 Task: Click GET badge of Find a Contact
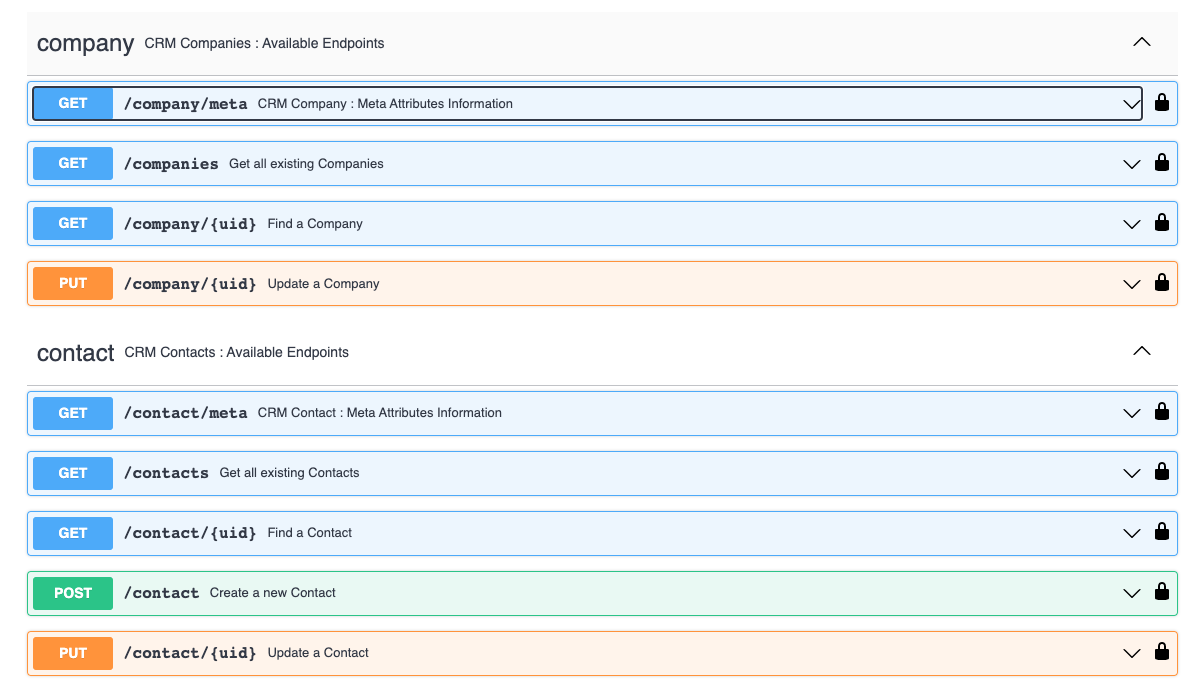(x=73, y=533)
